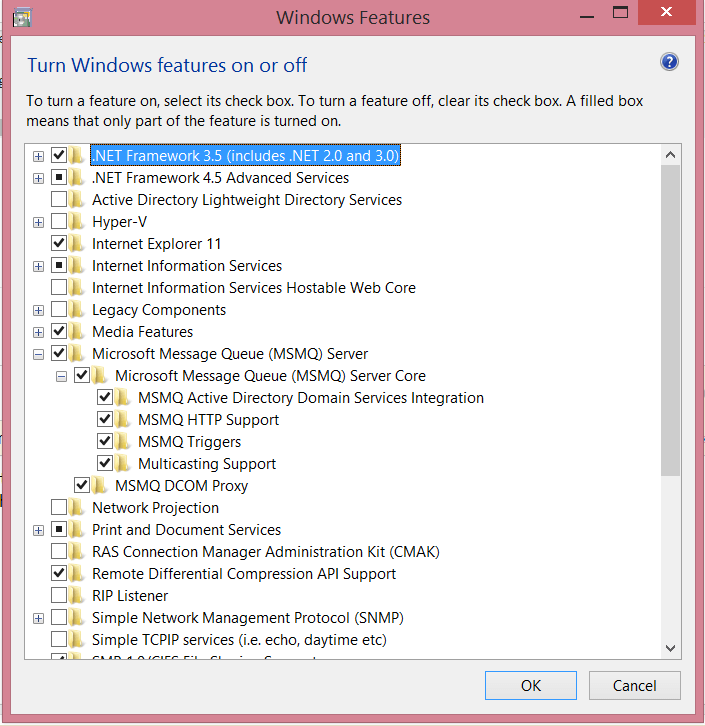Expand Legacy Components node

pyautogui.click(x=38, y=310)
